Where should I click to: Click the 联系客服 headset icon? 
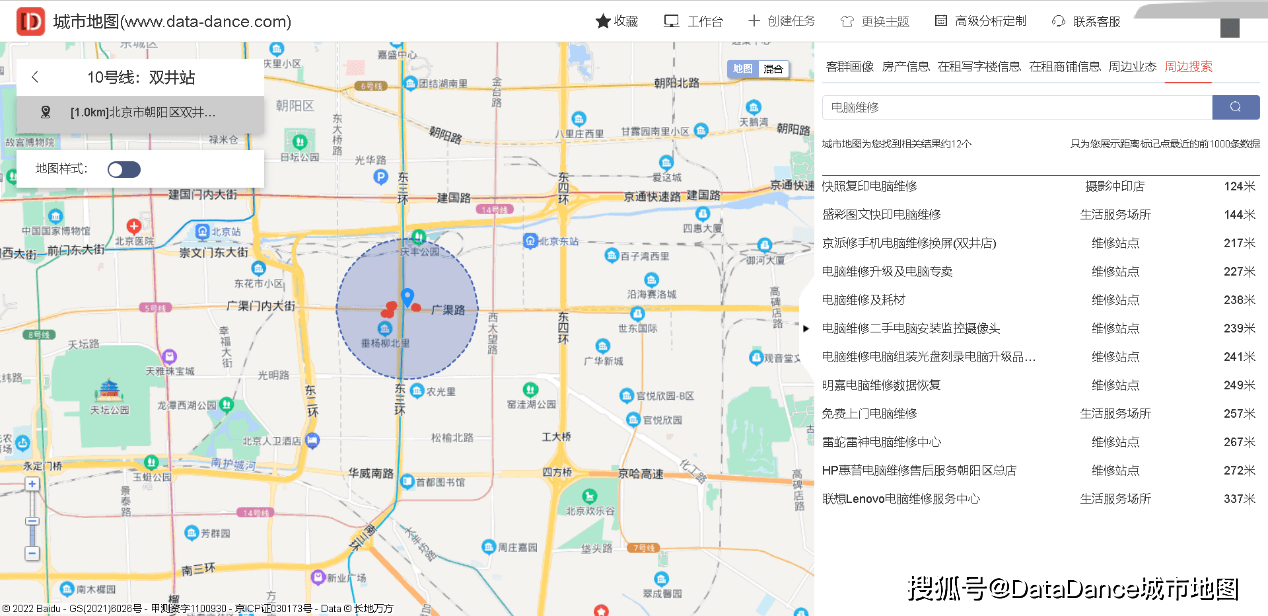pyautogui.click(x=1058, y=21)
